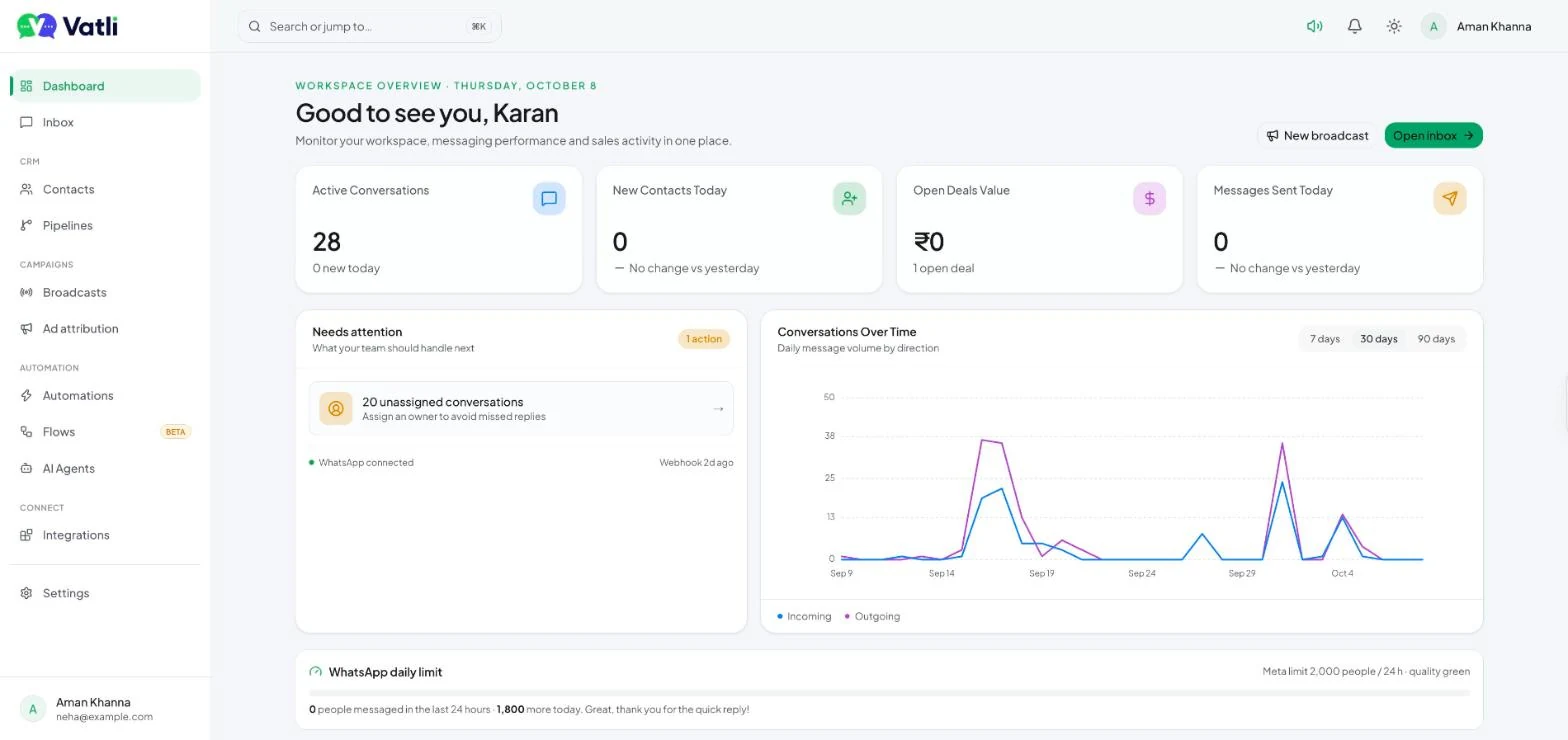Open notifications bell
Screen dimensions: 1568x740
point(1354,26)
